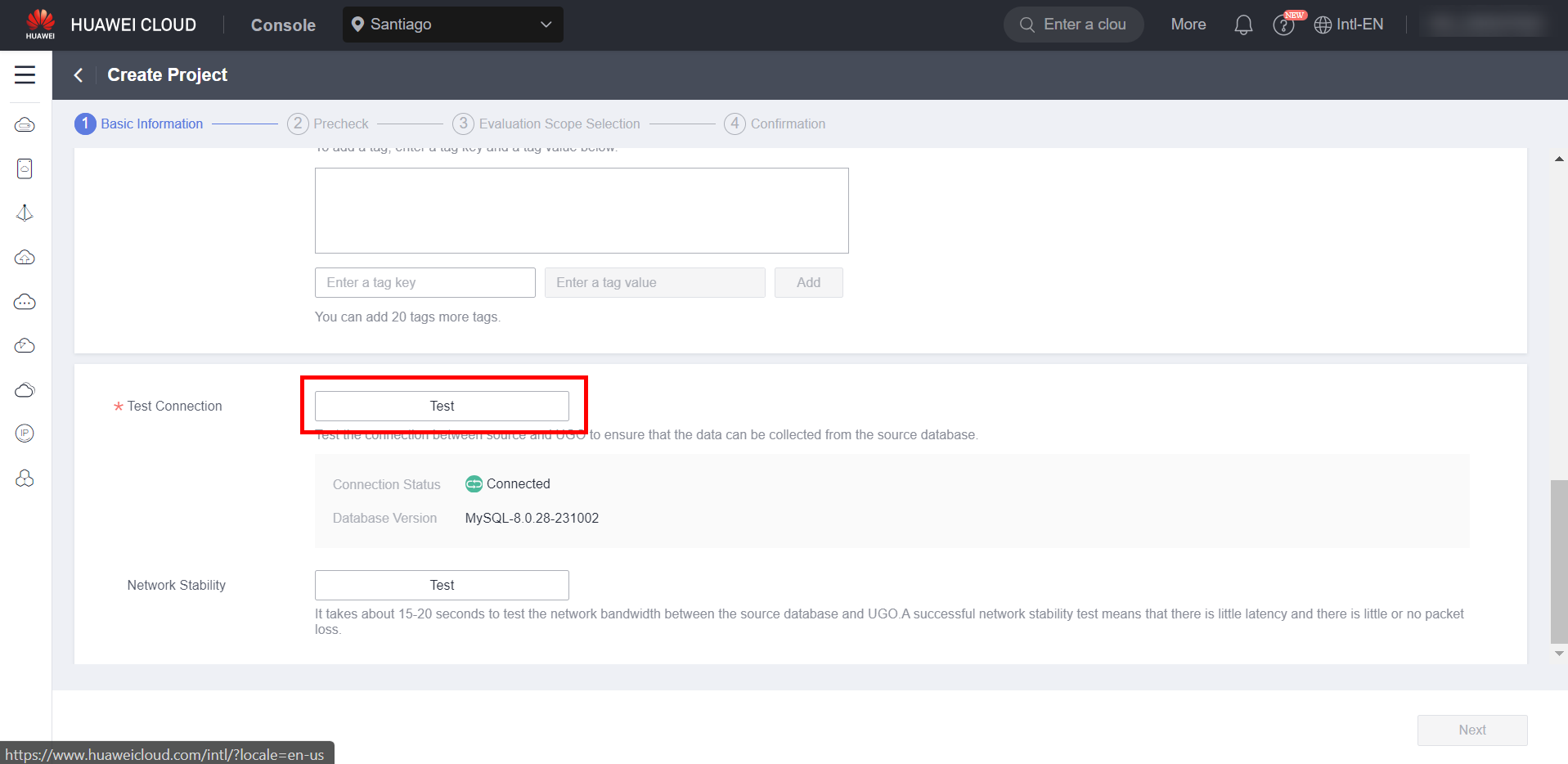Open the cloud upload sidebar icon

point(25,258)
